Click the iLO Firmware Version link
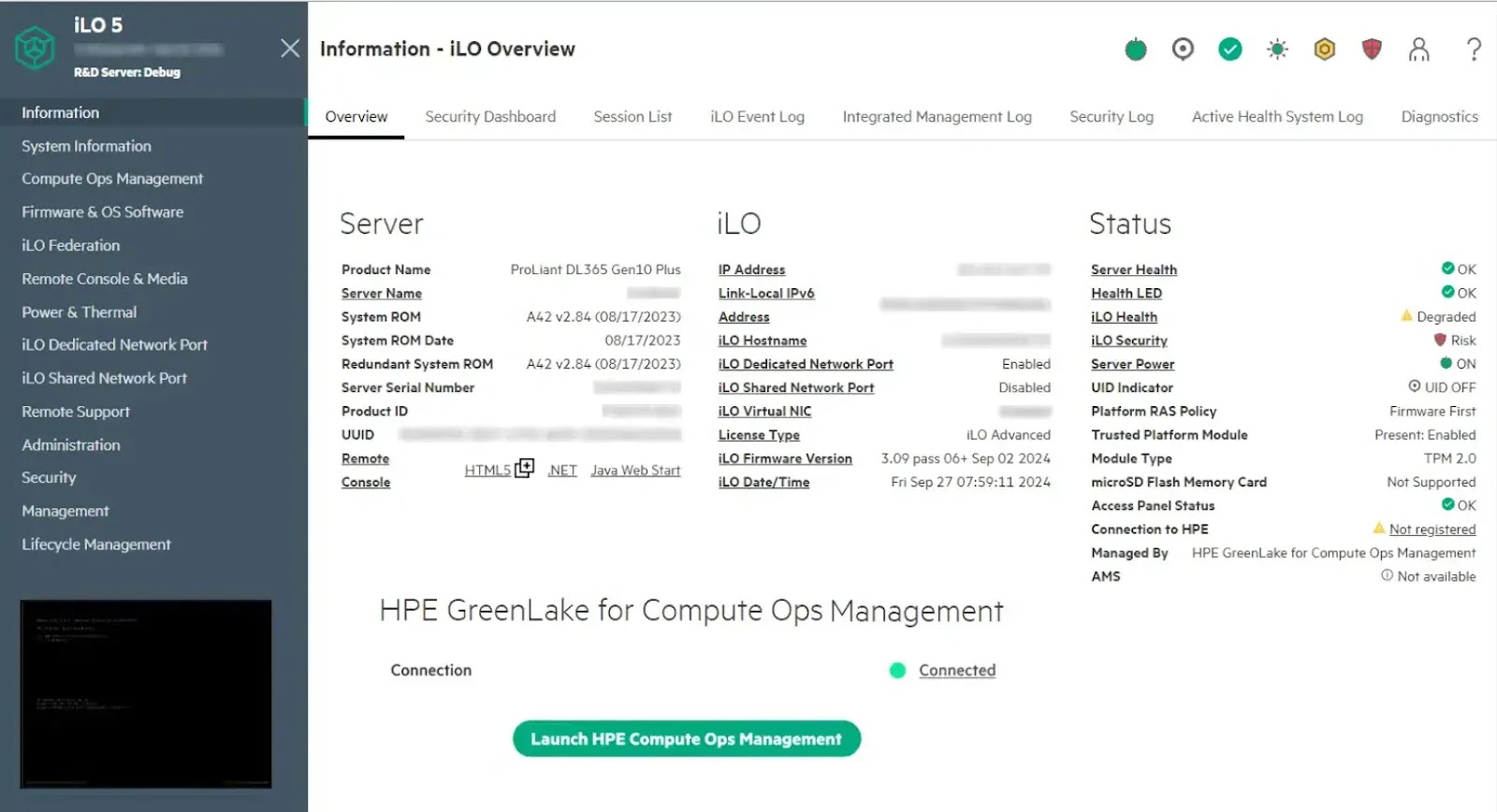This screenshot has width=1497, height=812. click(x=785, y=458)
